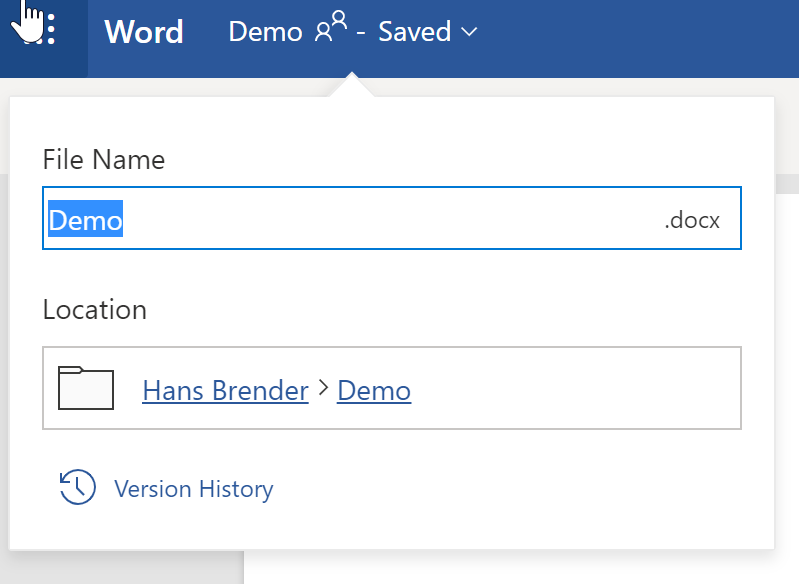Click the Version History clock icon
Viewport: 799px width, 584px height.
78,488
